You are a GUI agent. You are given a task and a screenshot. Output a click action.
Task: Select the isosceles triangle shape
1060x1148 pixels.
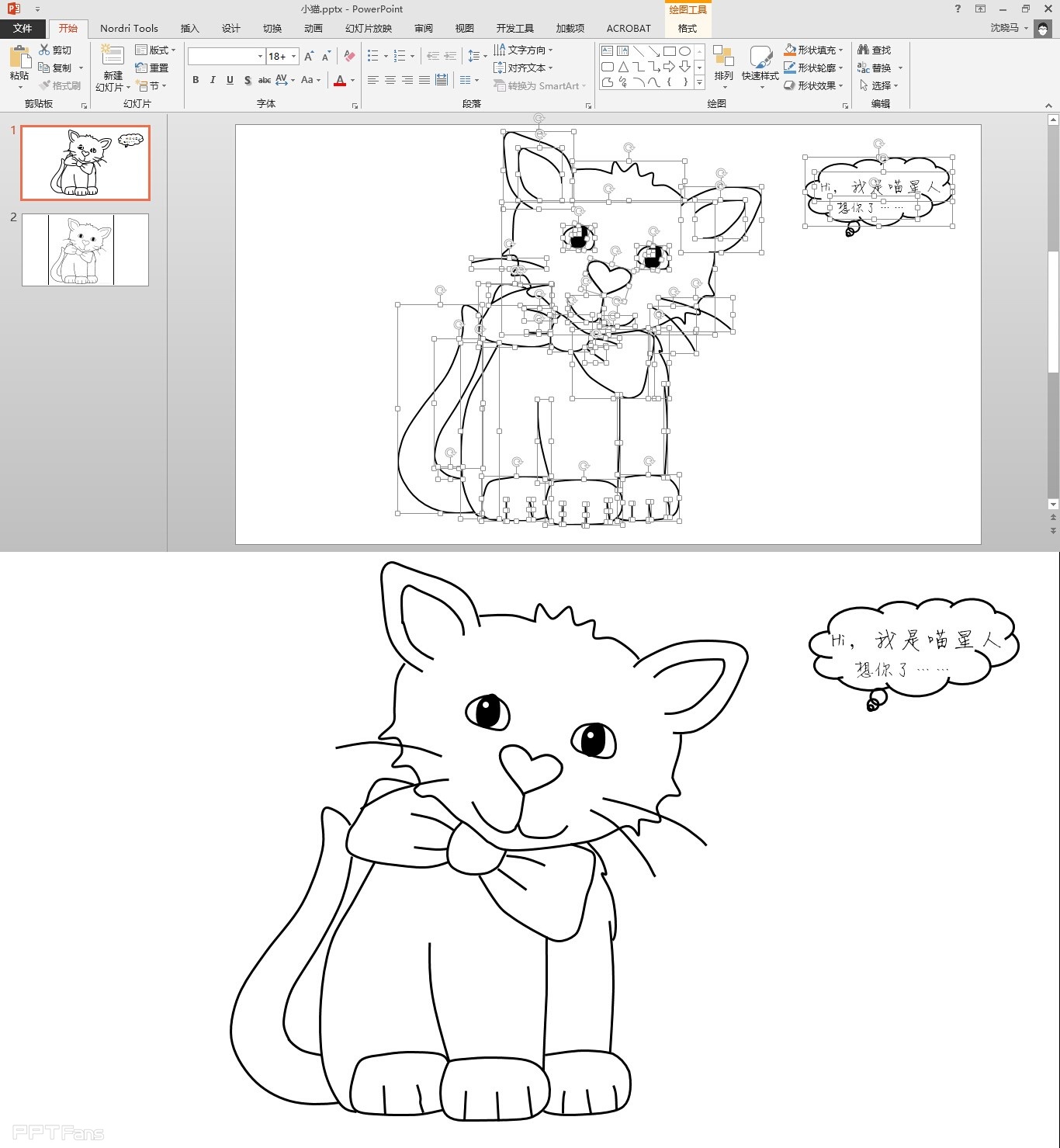pyautogui.click(x=622, y=67)
